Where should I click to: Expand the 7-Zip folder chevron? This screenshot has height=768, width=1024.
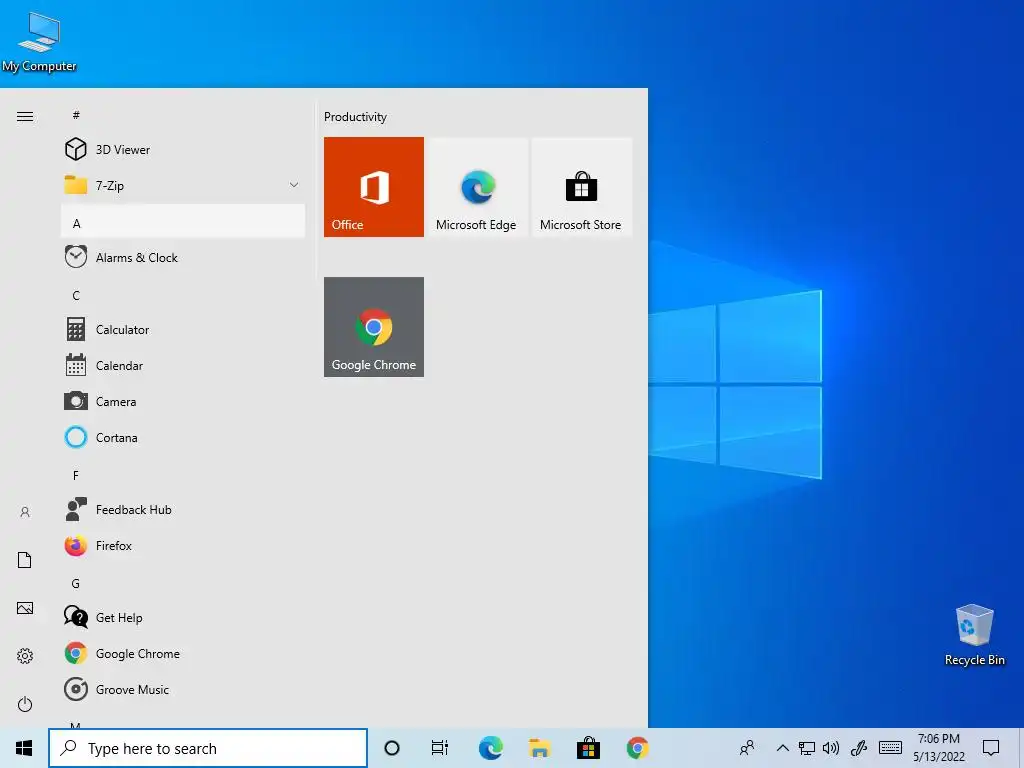[294, 185]
